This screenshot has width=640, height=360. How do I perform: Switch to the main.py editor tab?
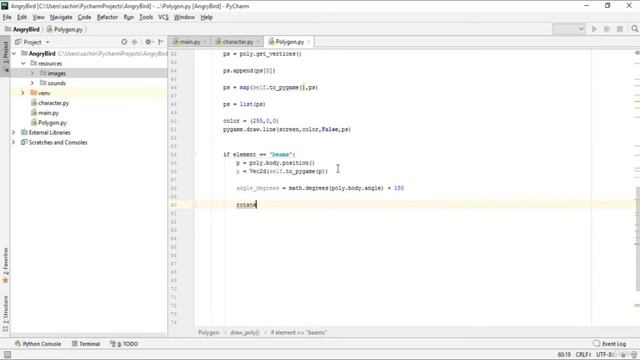(x=189, y=42)
